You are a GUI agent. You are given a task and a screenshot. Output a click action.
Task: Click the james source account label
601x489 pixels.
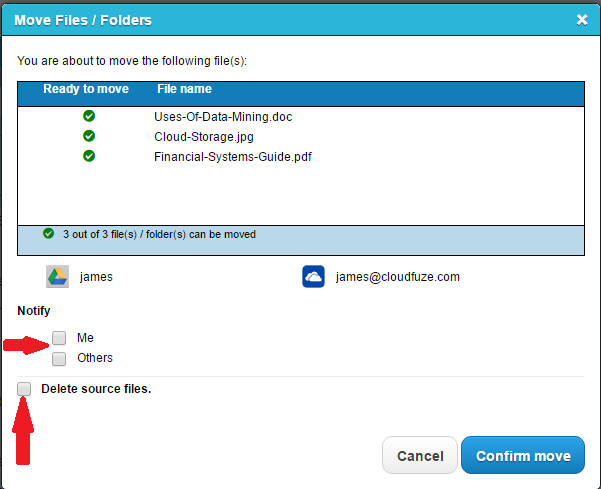coord(96,277)
